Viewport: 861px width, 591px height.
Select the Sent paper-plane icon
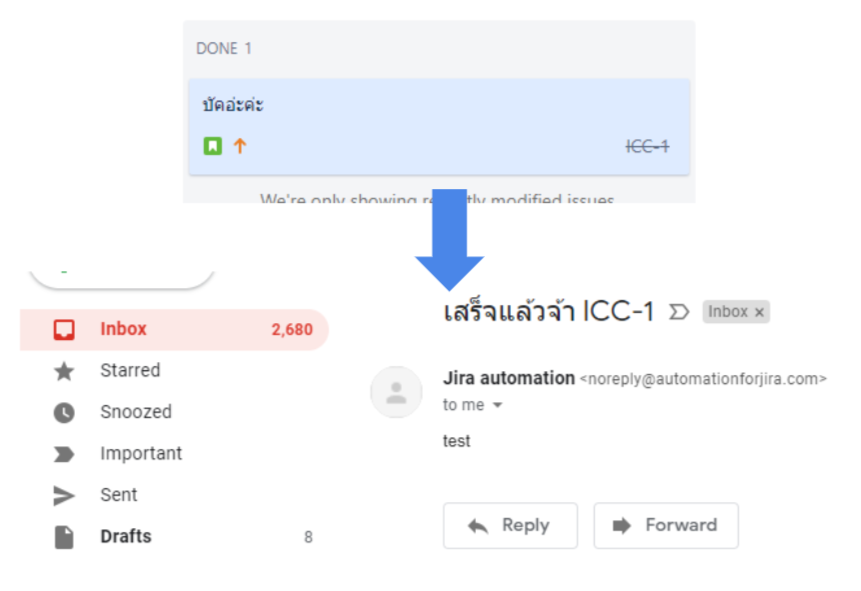coord(63,494)
